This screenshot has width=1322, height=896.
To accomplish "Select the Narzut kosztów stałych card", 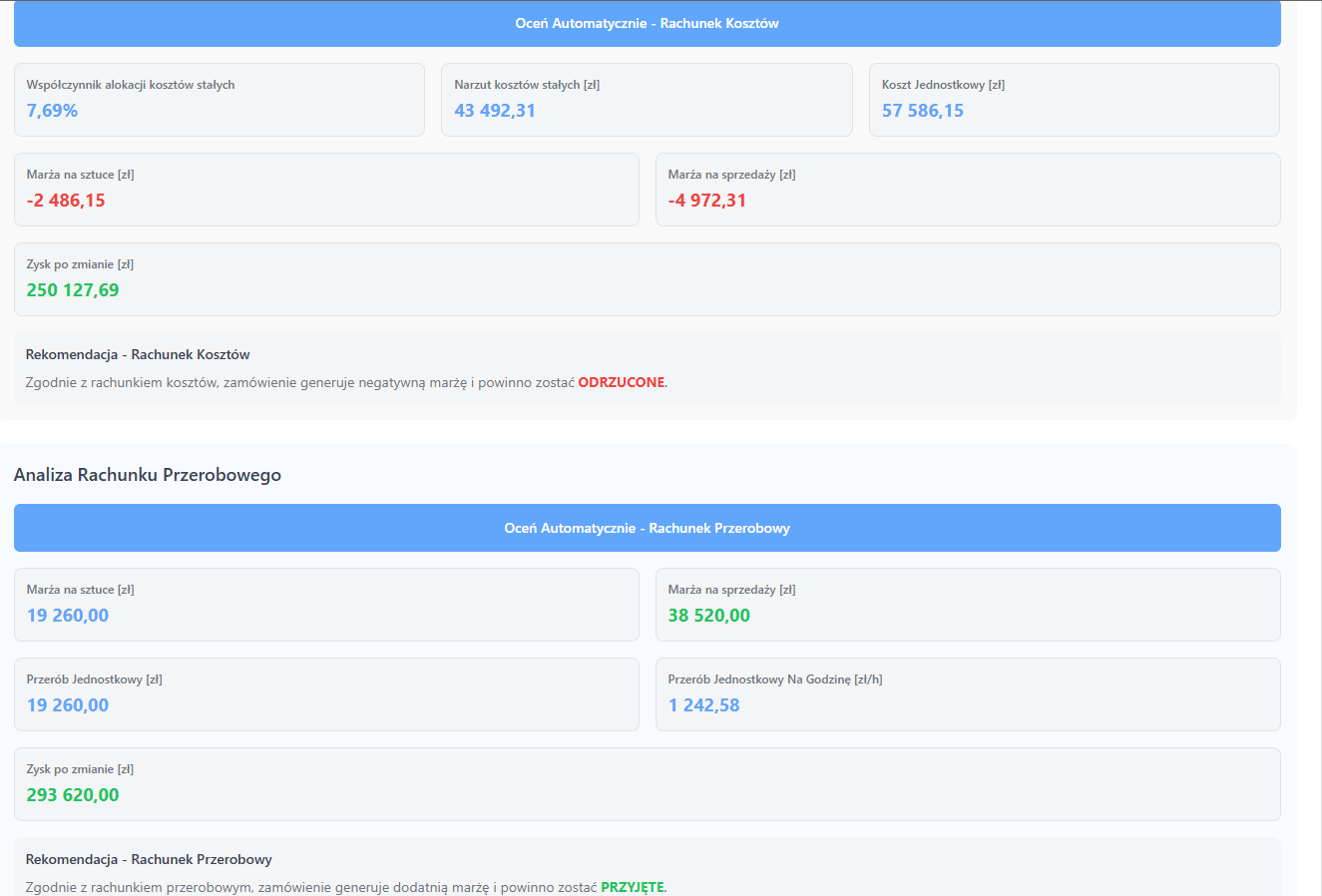I will pyautogui.click(x=647, y=100).
